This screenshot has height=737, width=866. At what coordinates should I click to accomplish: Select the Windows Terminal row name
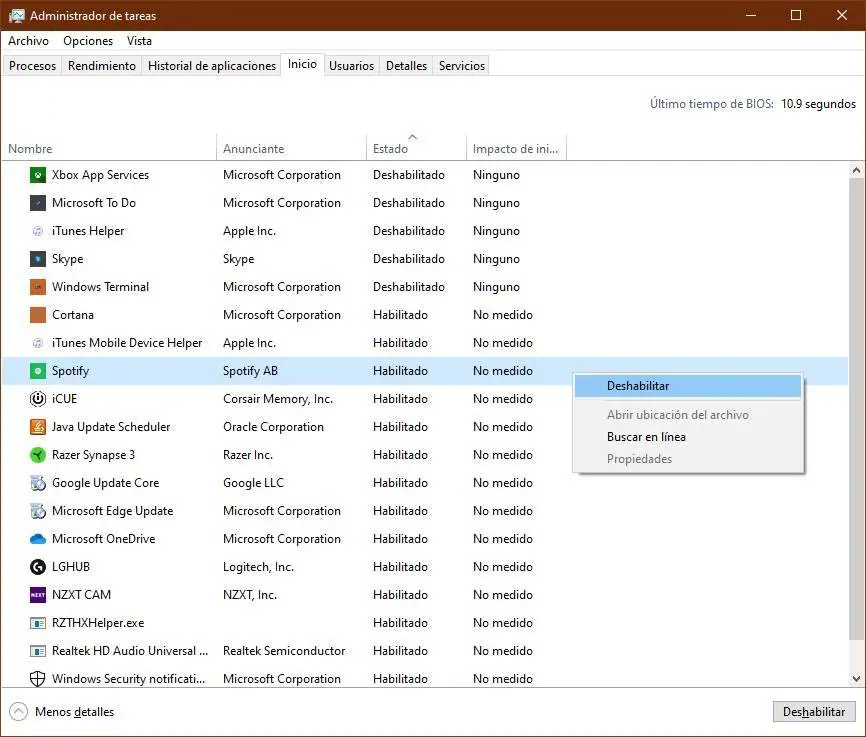point(101,287)
